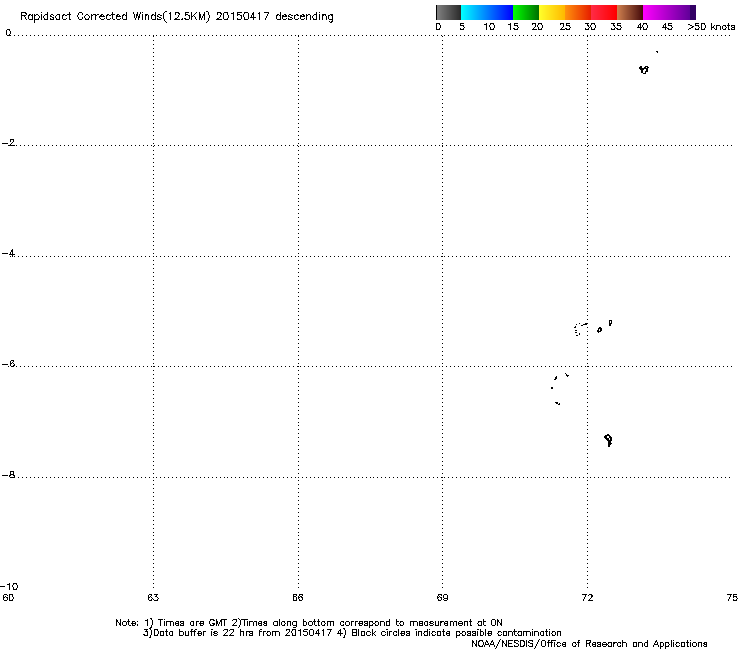Screen dimensions: 740x650
Task: Click the '40' legend scale label
Action: (x=642, y=27)
